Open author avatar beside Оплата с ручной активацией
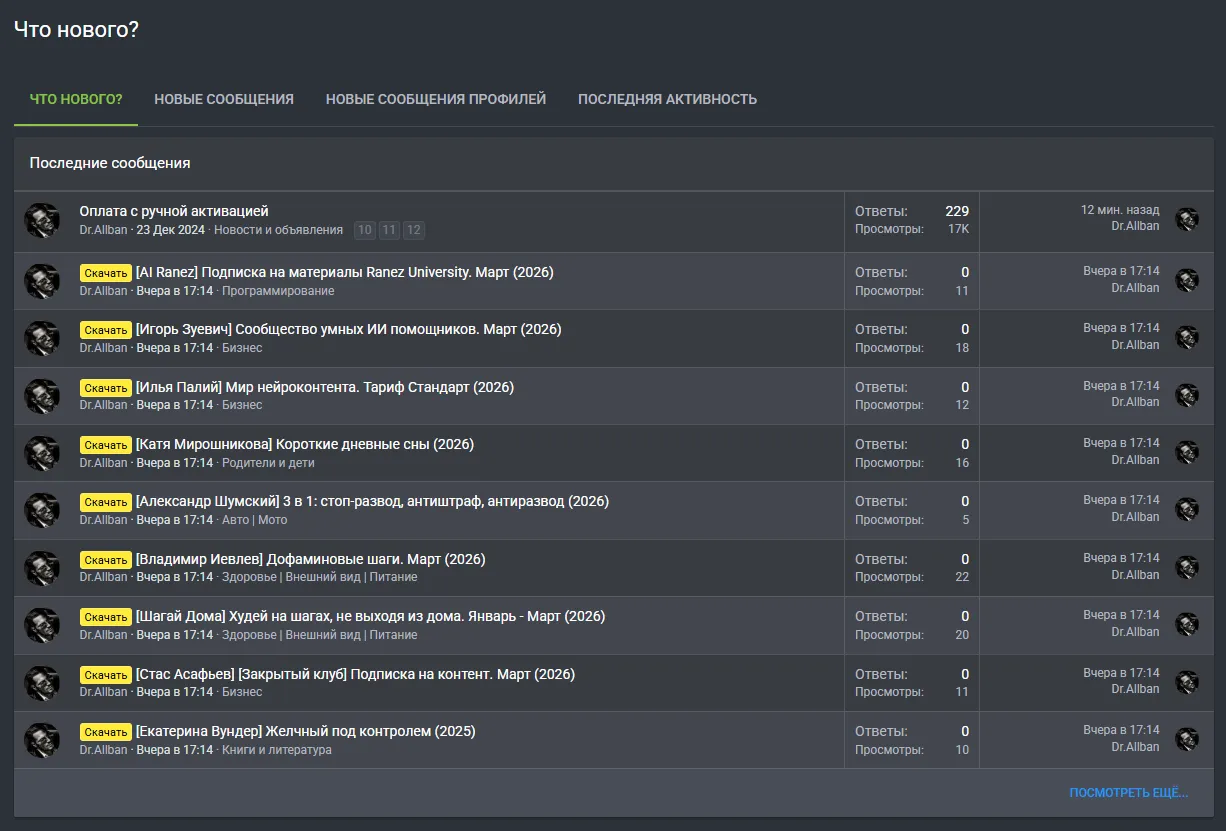 [42, 220]
